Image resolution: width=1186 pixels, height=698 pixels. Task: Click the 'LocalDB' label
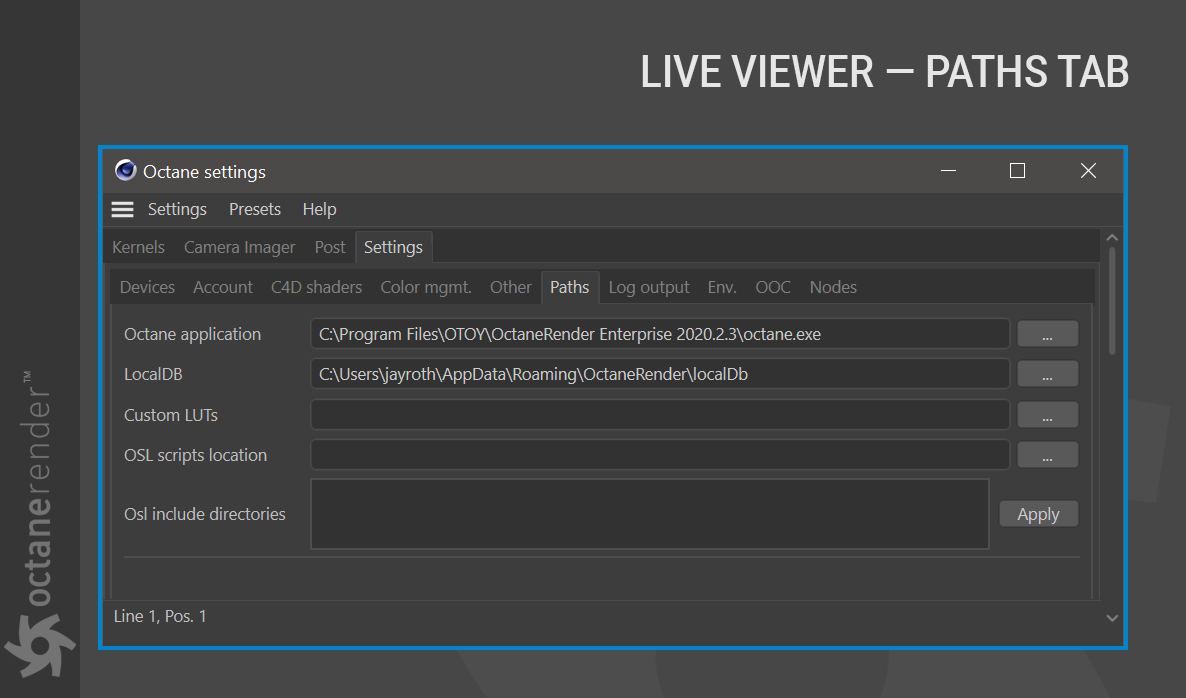point(153,374)
